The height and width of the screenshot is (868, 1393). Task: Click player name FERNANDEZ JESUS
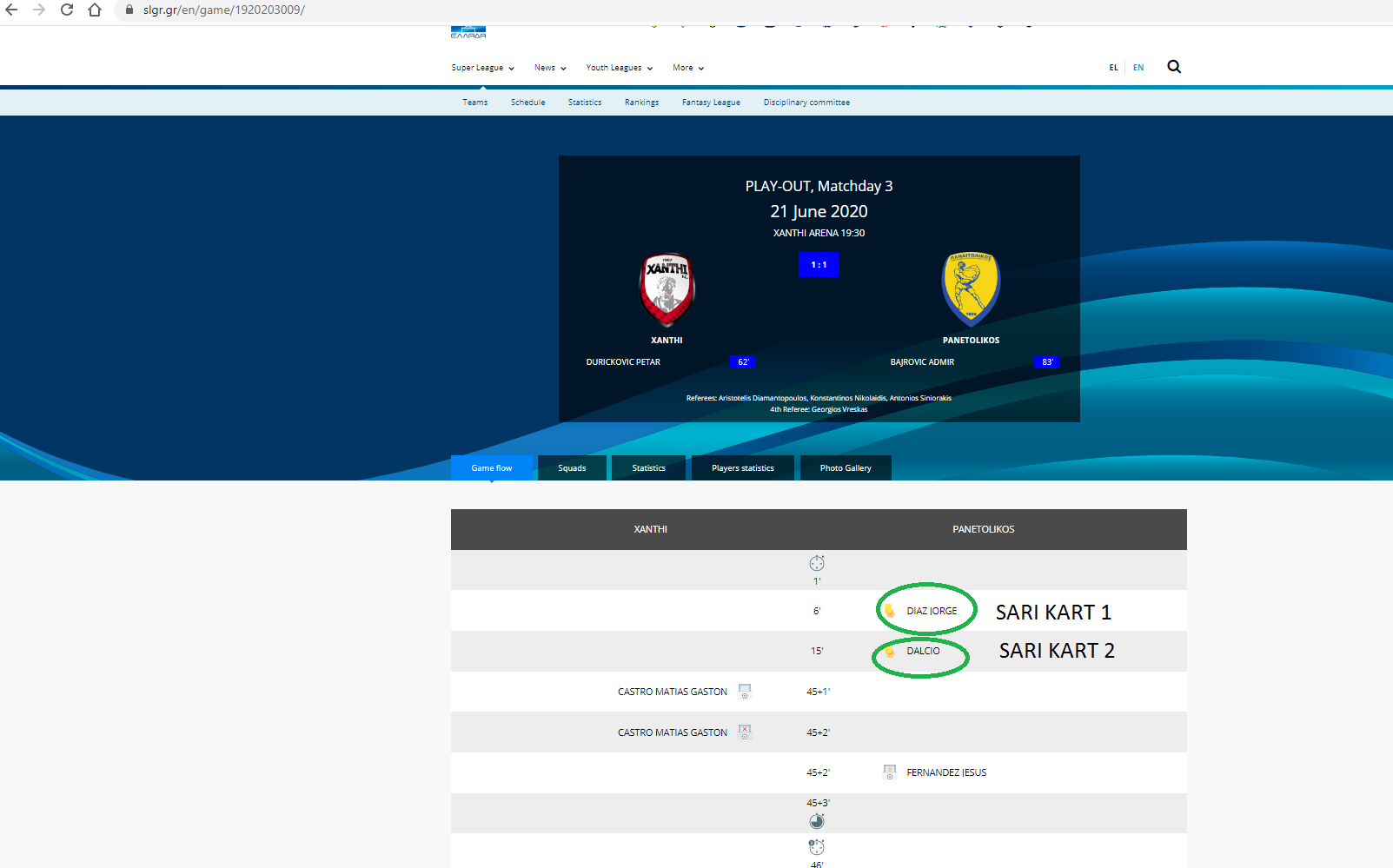946,772
